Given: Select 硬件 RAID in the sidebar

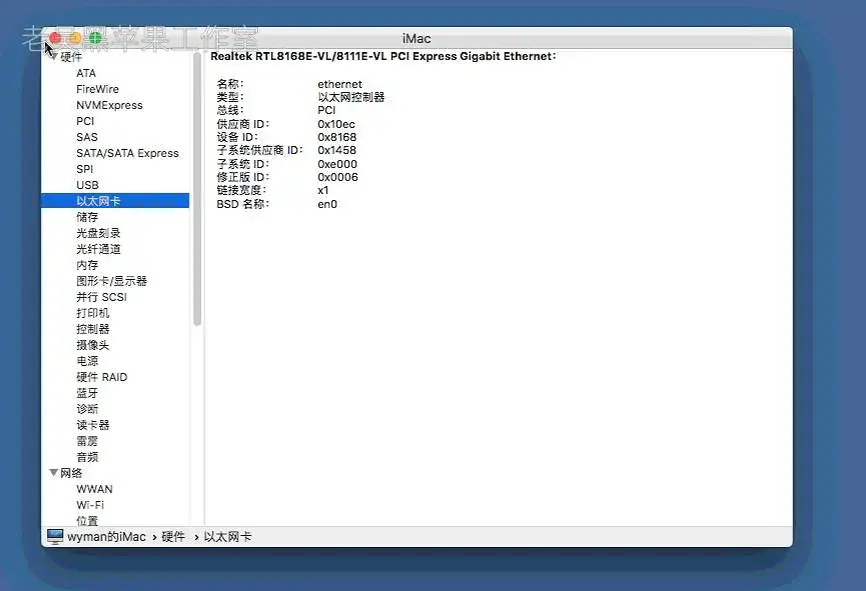Looking at the screenshot, I should pos(102,377).
